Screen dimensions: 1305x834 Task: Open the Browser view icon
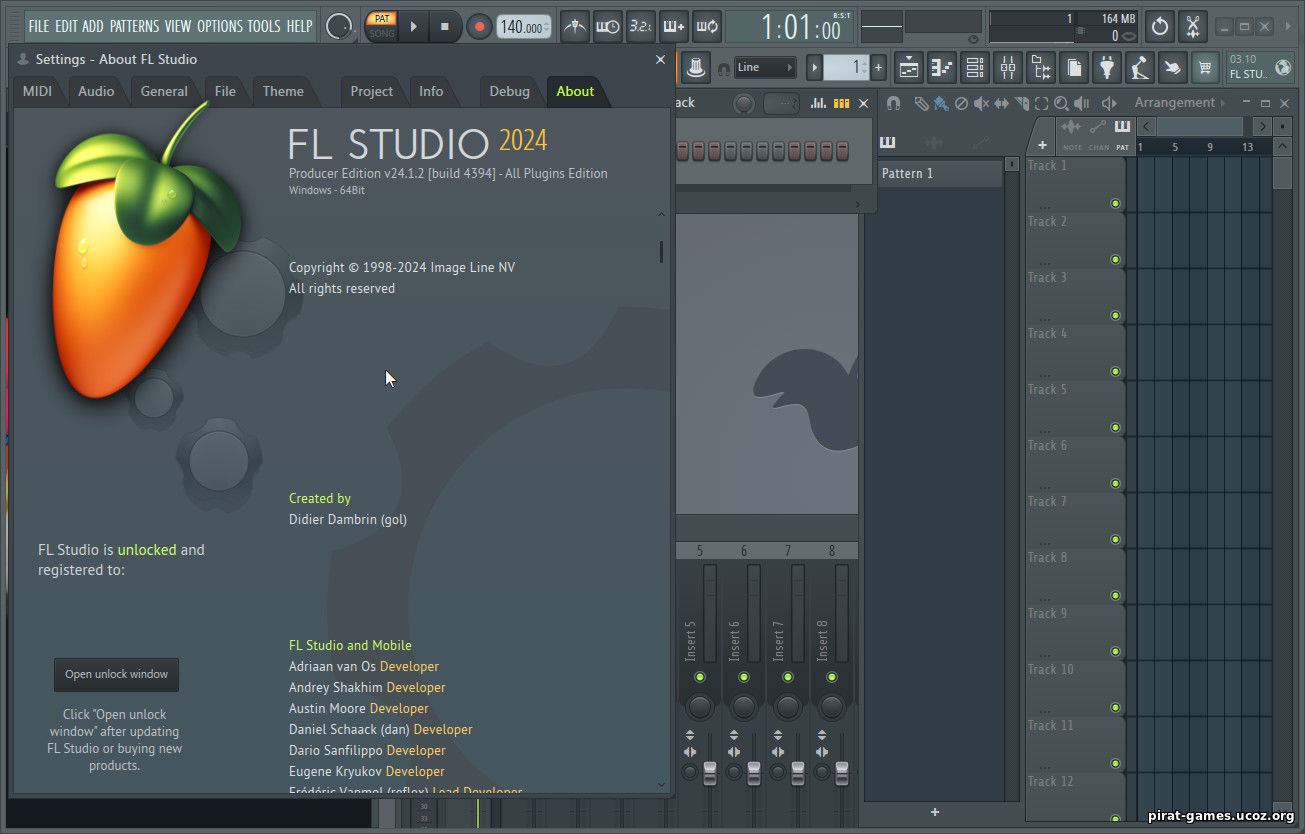pos(1041,68)
